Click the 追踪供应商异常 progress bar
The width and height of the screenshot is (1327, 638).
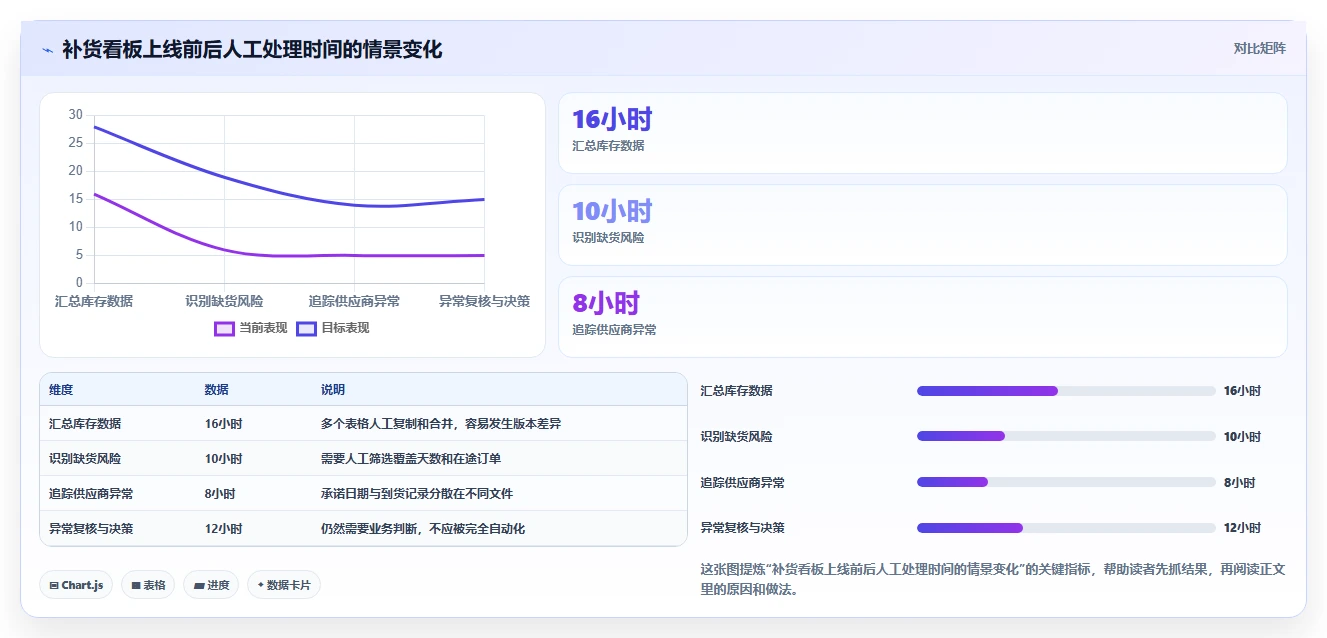[1066, 482]
